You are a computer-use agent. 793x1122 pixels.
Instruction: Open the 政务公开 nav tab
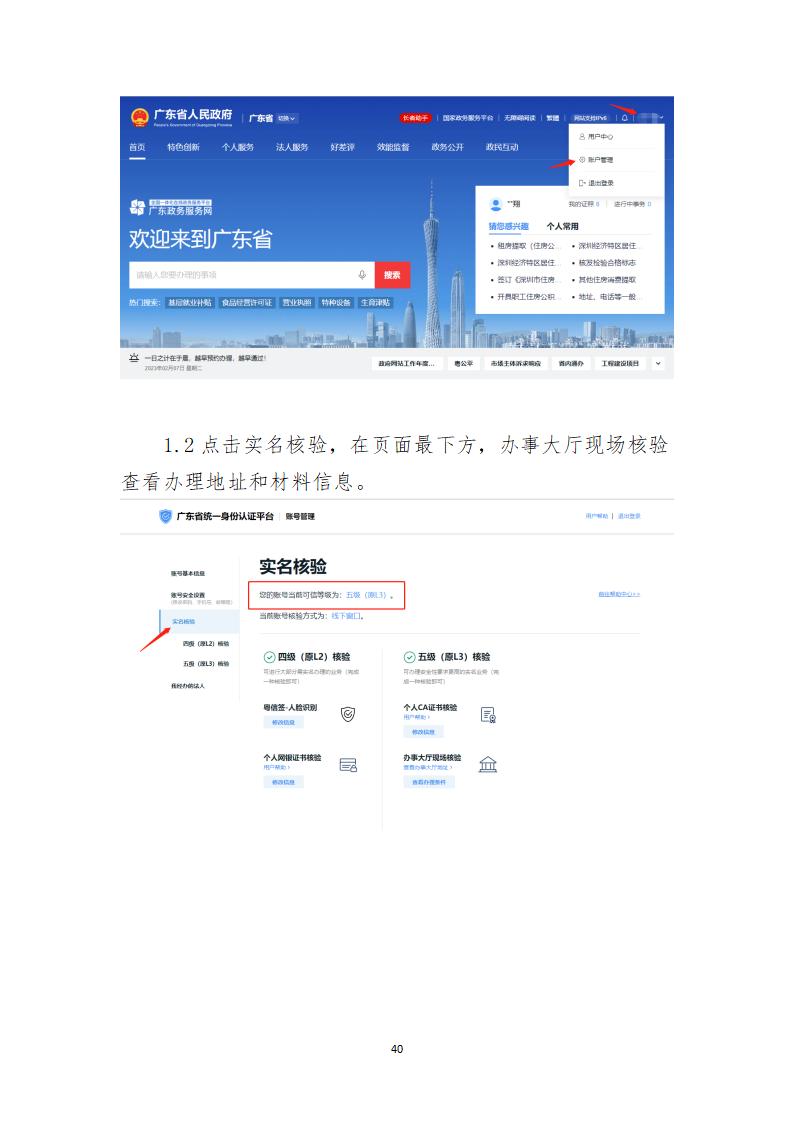tap(447, 147)
